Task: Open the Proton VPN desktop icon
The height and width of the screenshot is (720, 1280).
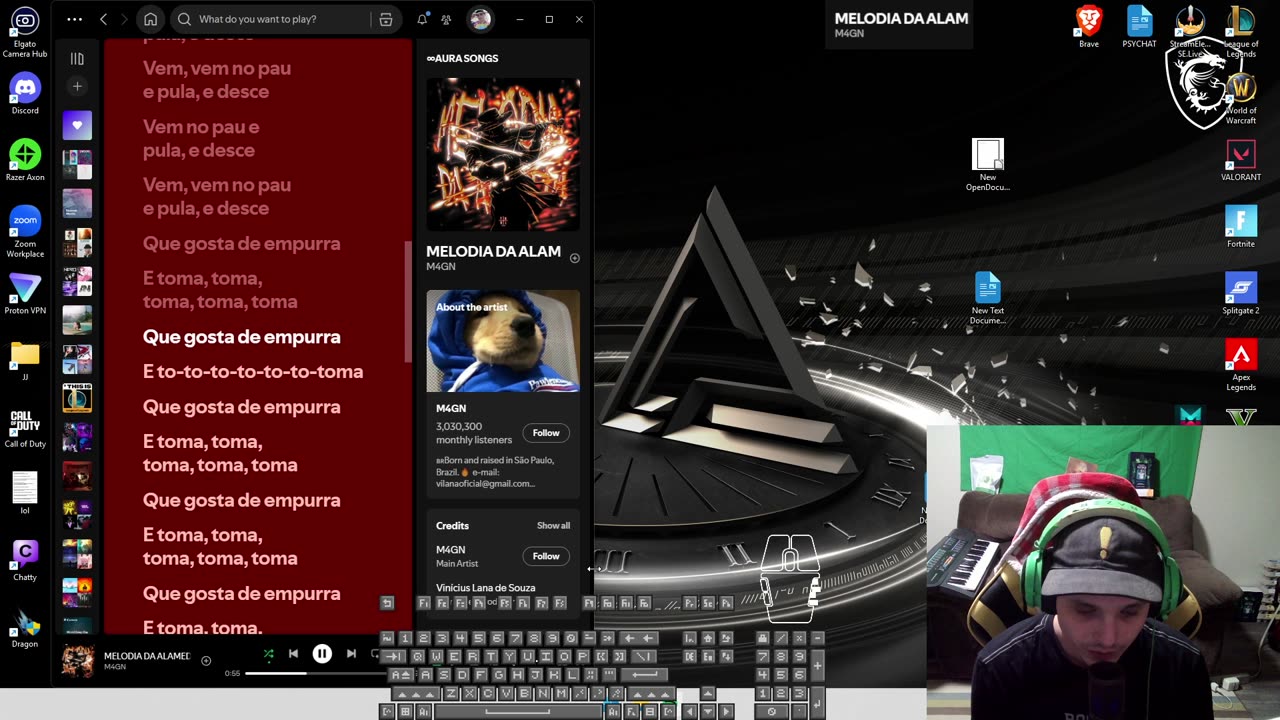Action: [25, 294]
